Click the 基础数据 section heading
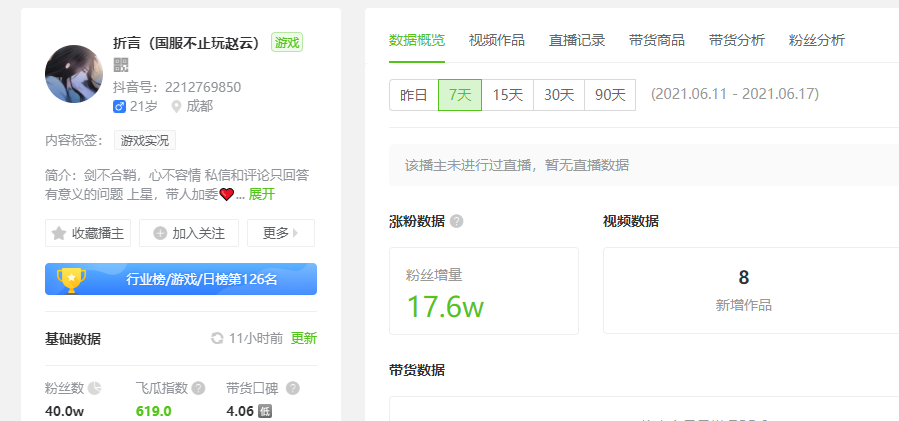Screen dimensions: 899x421 click(73, 339)
